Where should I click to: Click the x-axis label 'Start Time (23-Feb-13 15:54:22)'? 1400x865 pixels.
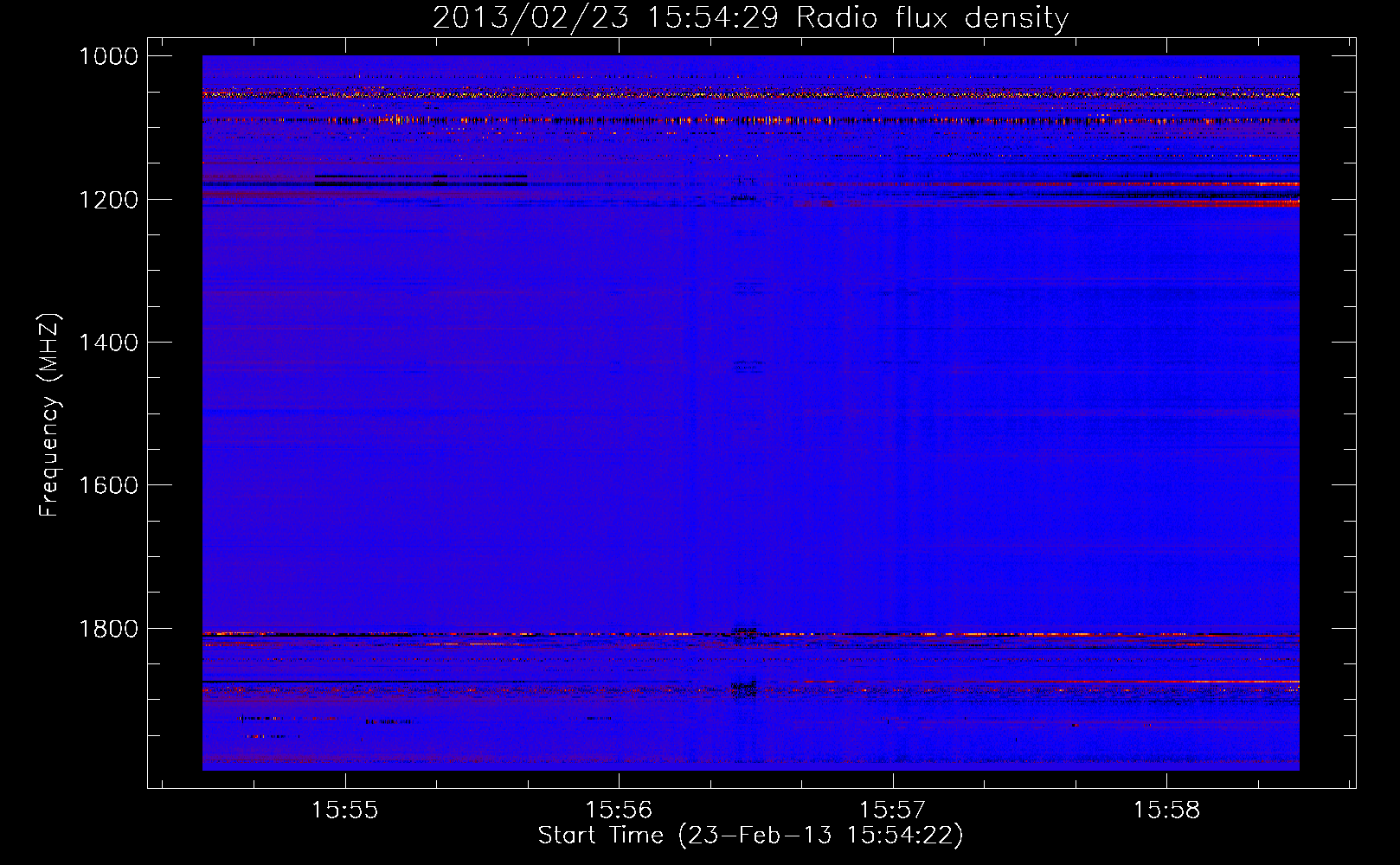[x=750, y=836]
